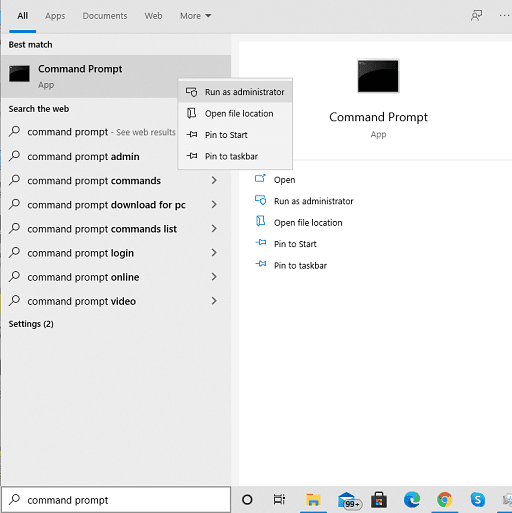This screenshot has width=512, height=513.
Task: Switch to the Apps tab
Action: coord(55,16)
